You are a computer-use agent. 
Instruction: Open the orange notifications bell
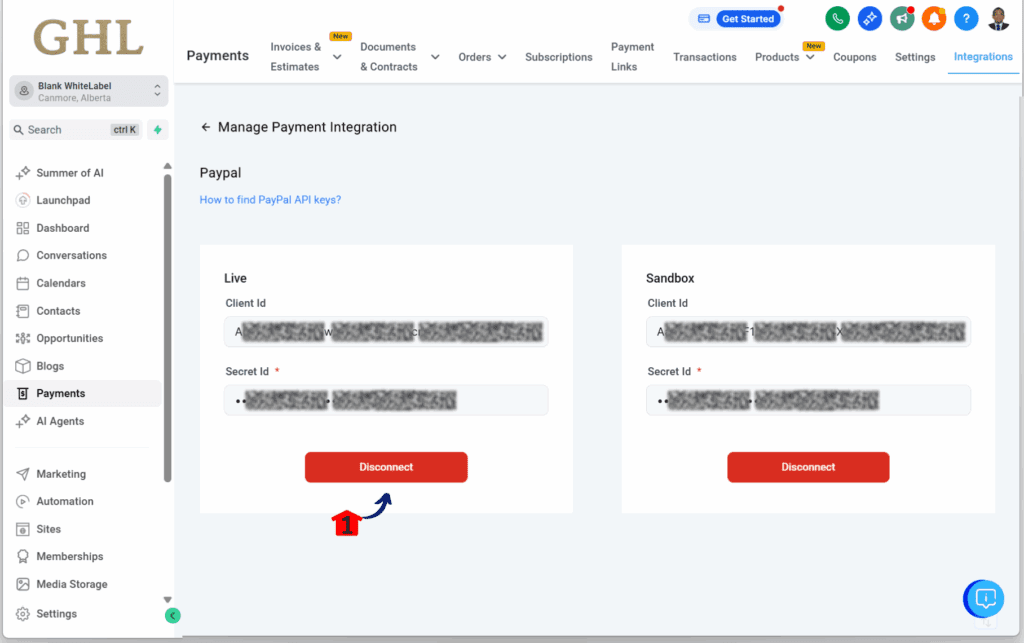tap(934, 18)
